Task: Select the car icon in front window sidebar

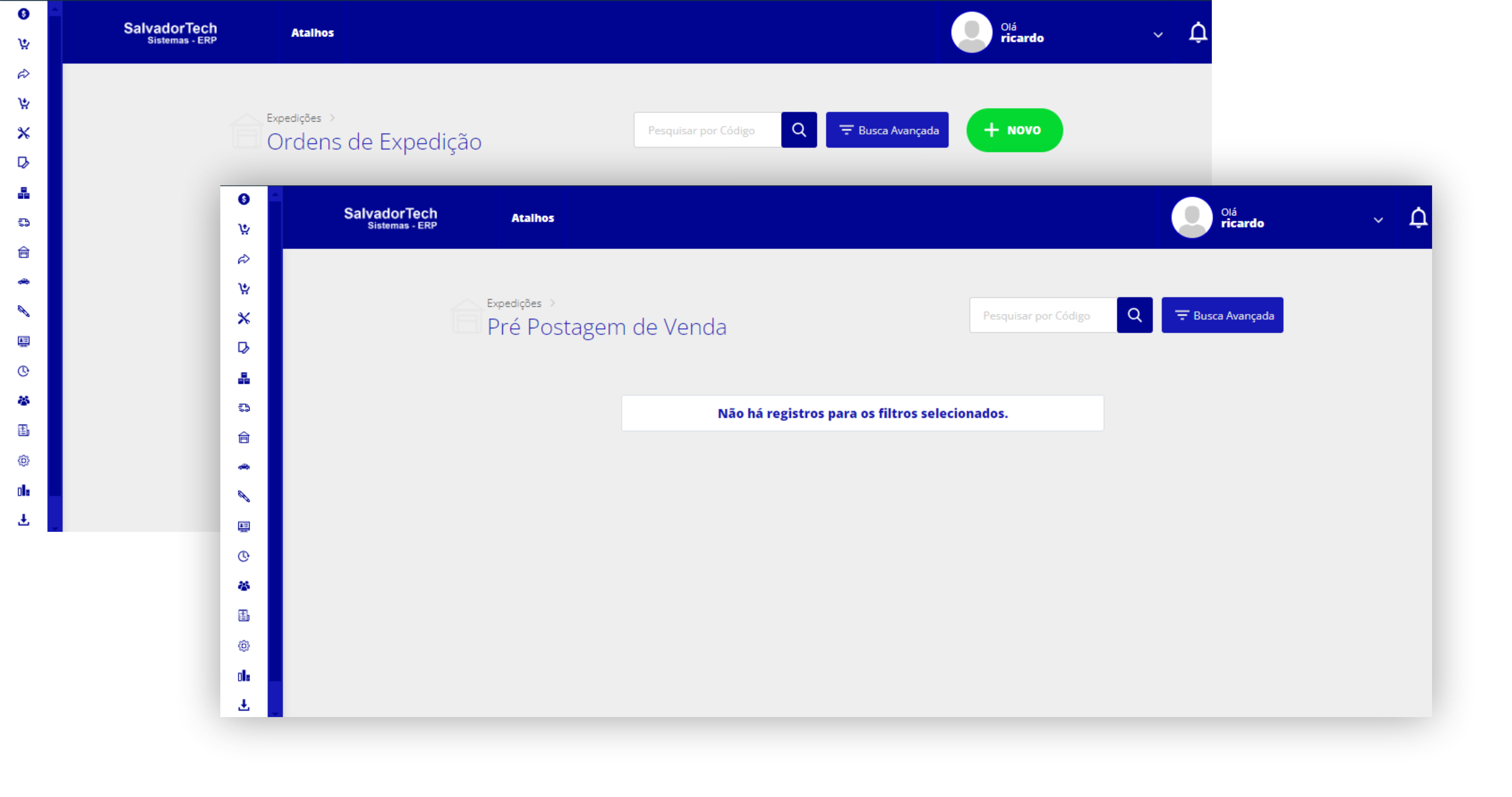Action: (x=244, y=467)
